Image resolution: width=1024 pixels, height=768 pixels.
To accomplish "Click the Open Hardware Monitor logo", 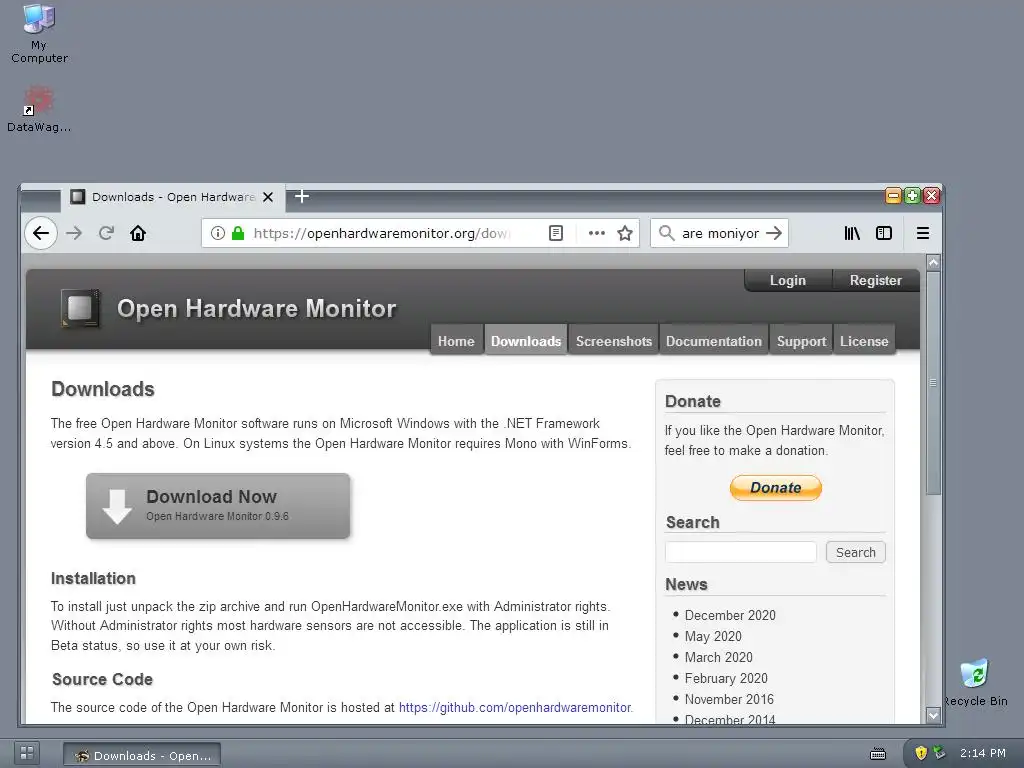I will pos(80,308).
